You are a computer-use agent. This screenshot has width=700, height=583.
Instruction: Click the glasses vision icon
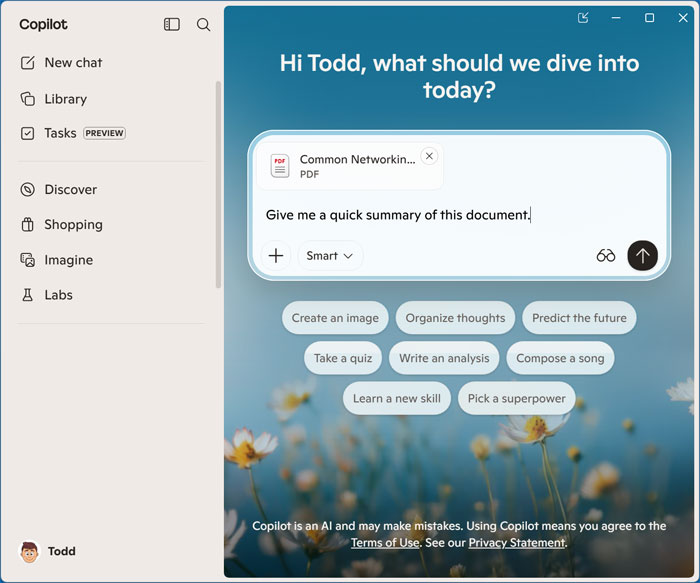[x=606, y=256]
